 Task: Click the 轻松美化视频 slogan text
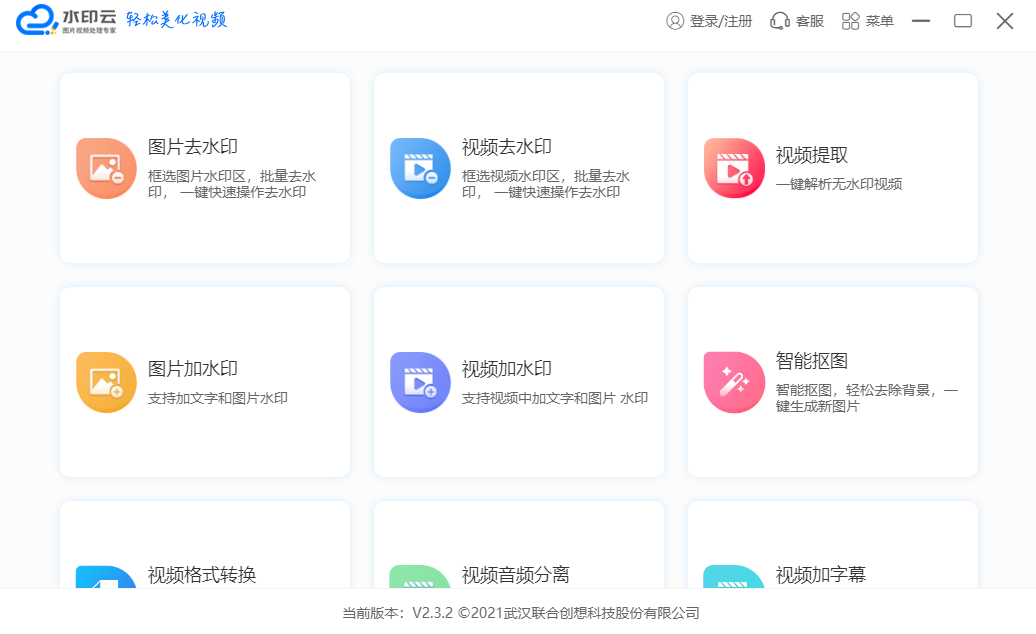tap(177, 18)
